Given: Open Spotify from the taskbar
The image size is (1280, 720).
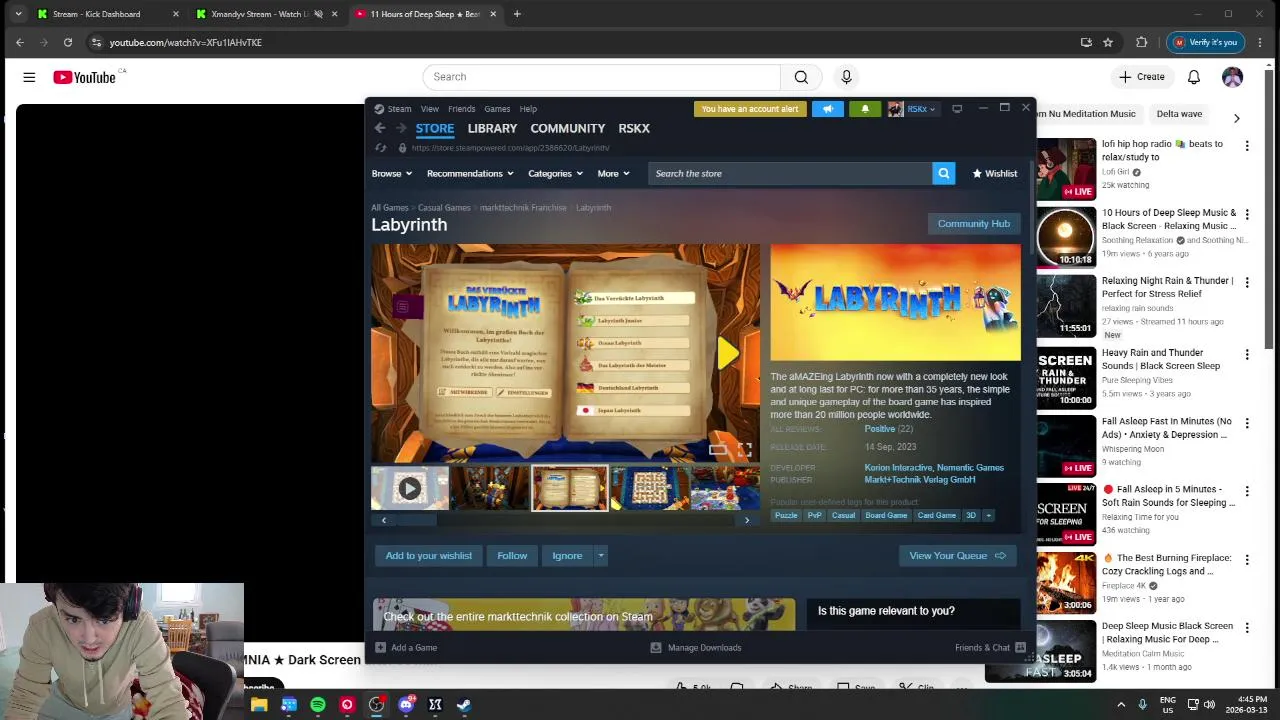Looking at the screenshot, I should tap(318, 705).
